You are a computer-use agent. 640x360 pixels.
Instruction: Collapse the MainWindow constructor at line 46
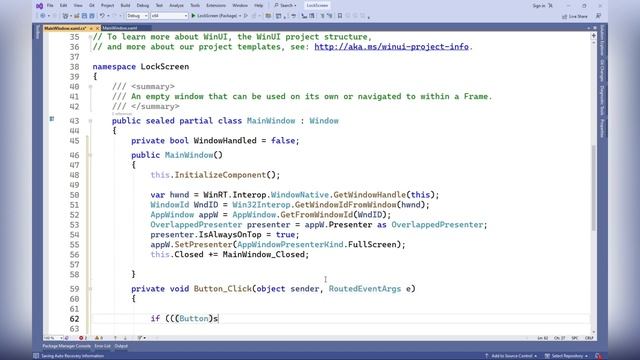point(90,155)
